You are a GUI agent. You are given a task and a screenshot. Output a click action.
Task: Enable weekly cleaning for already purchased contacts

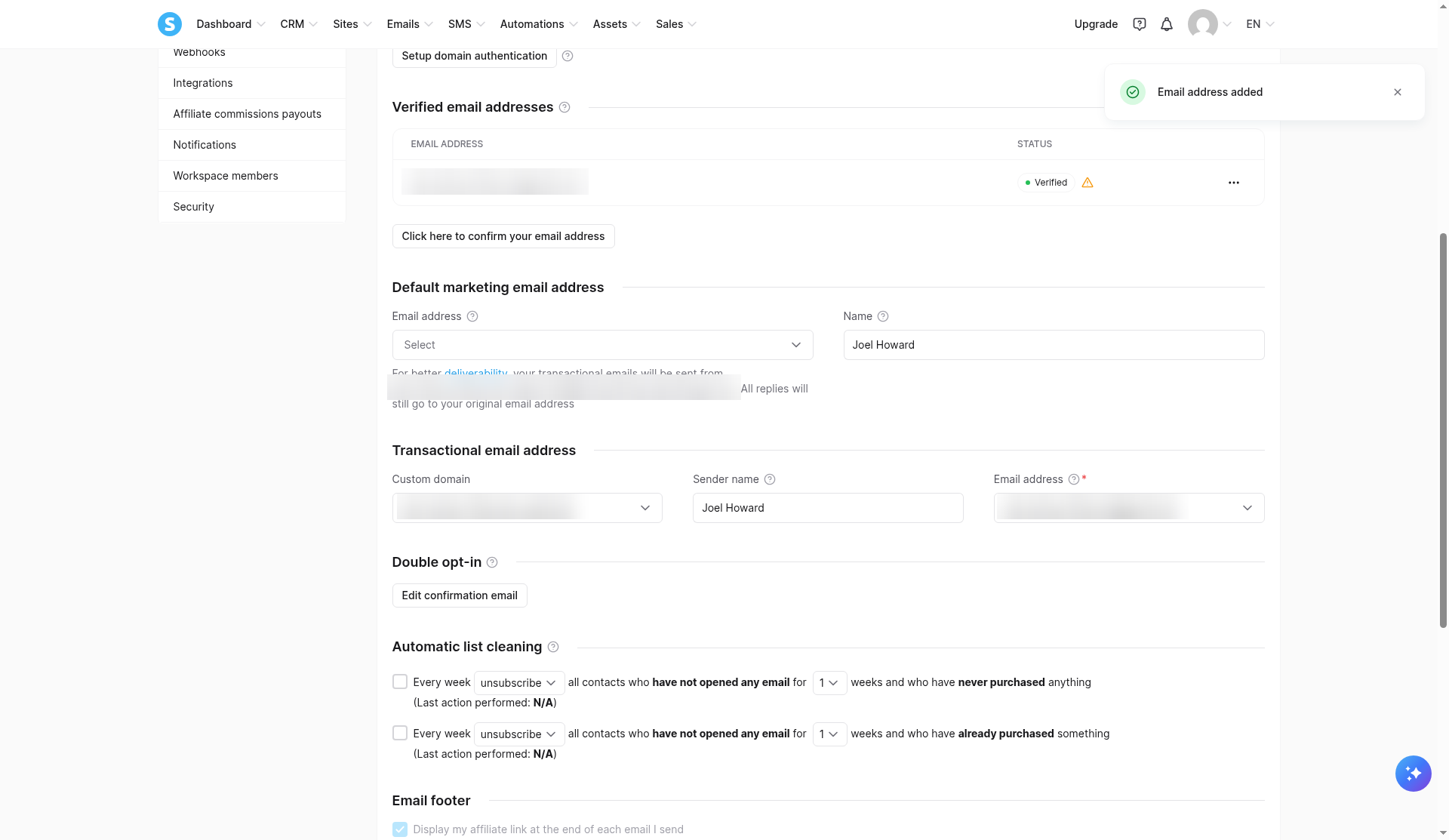pos(400,733)
